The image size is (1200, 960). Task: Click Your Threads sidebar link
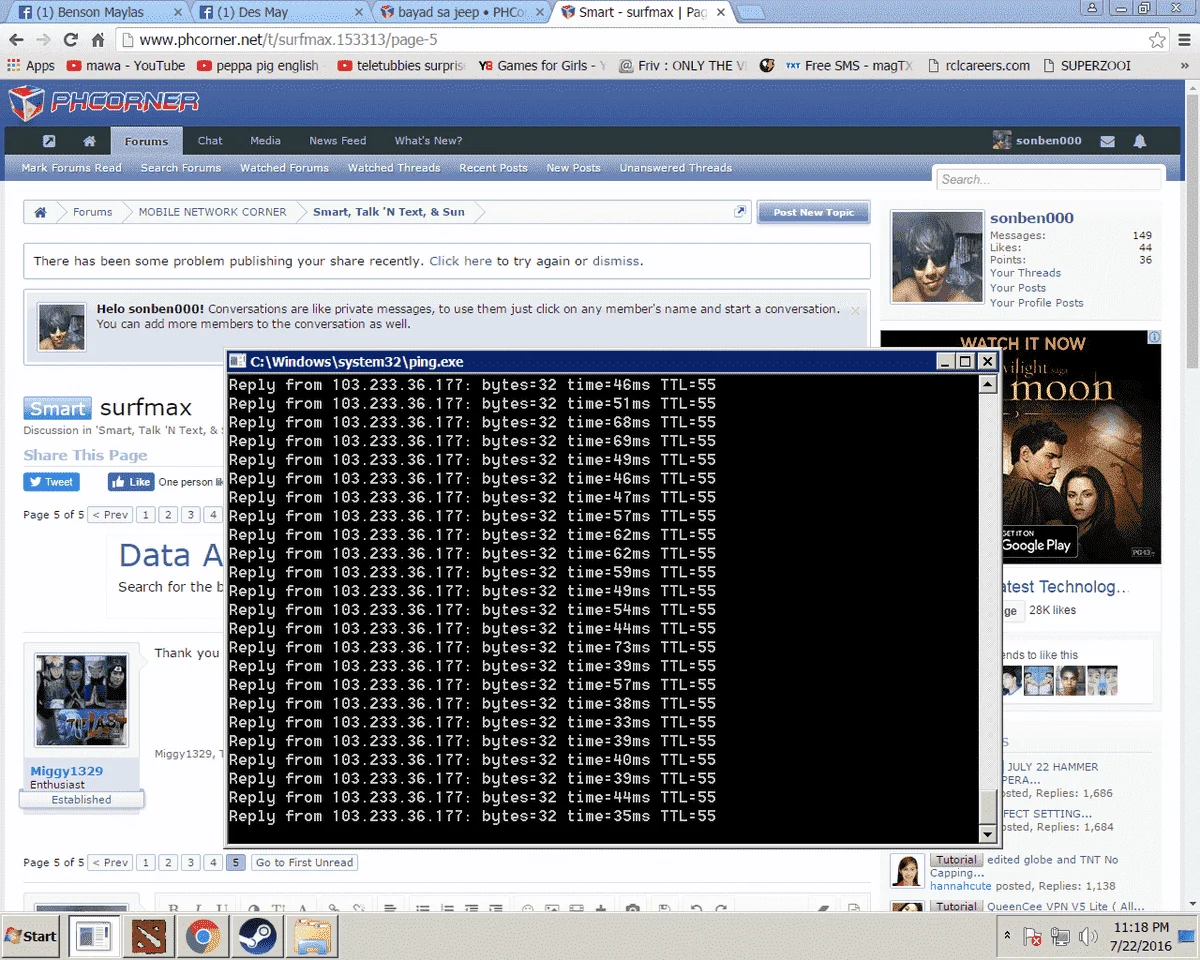(1025, 273)
